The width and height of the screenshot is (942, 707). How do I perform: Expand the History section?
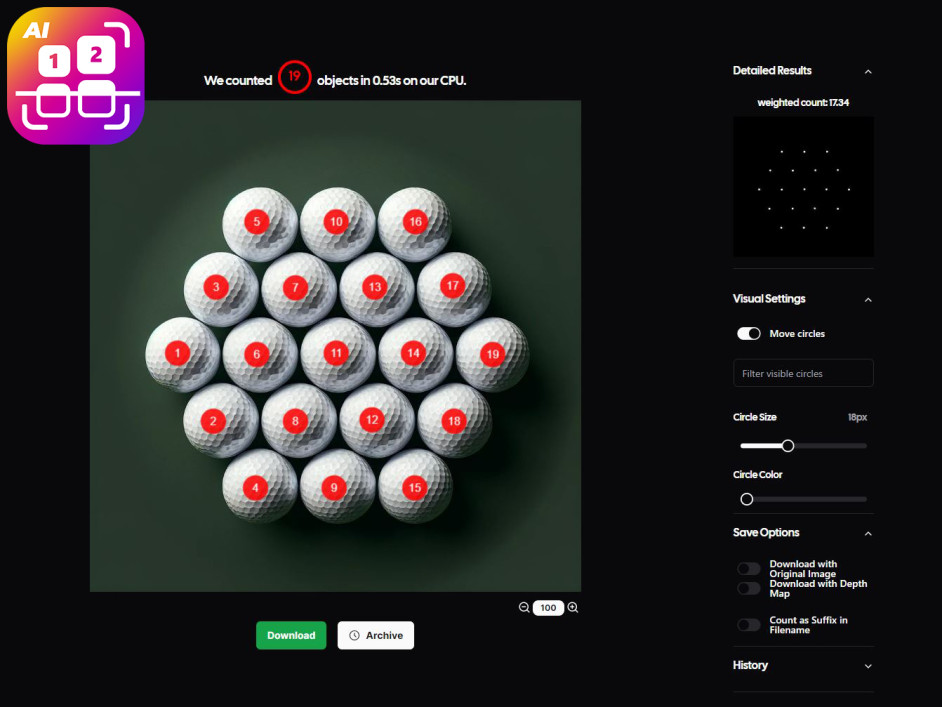click(x=868, y=666)
